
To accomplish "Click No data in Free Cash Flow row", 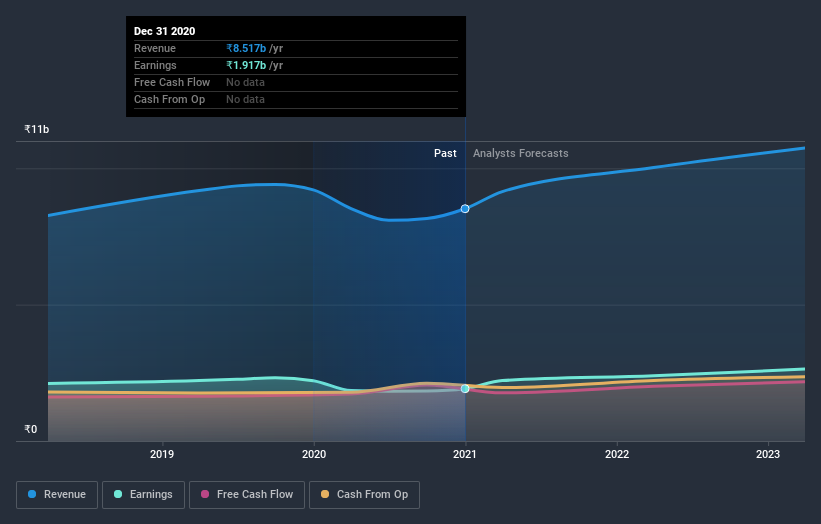I will 245,82.
